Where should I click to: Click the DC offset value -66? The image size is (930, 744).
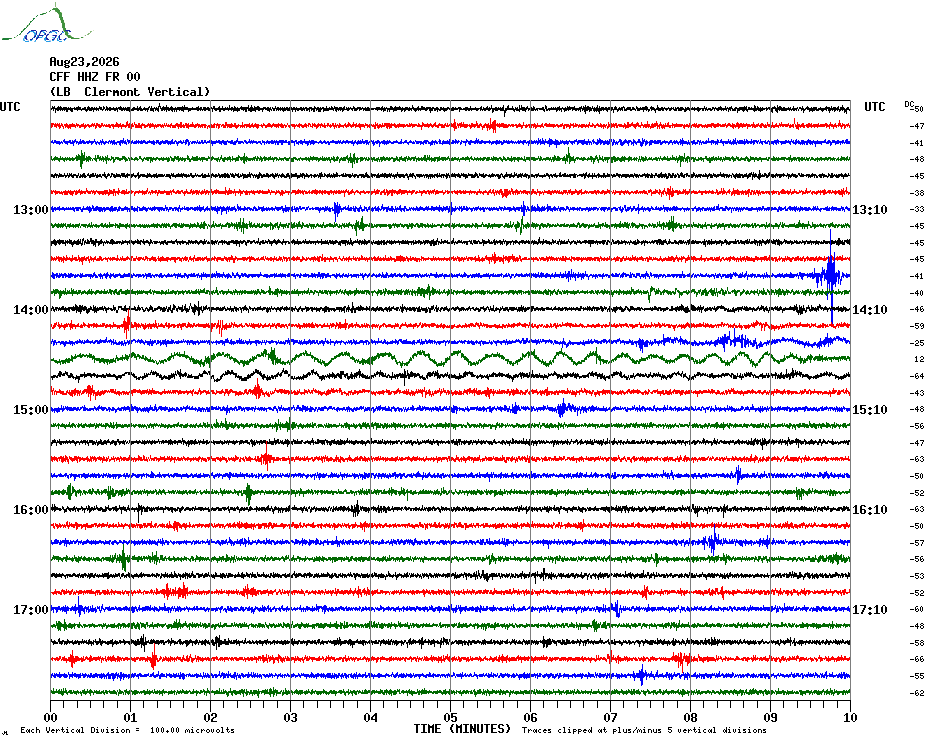pos(917,659)
